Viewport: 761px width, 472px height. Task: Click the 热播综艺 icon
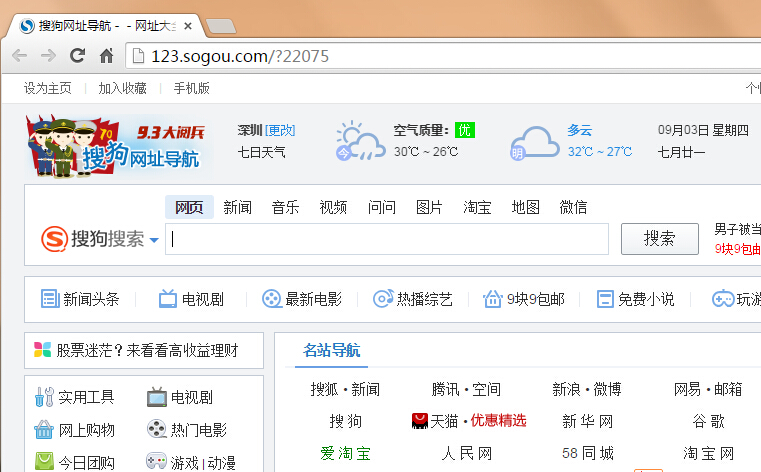[383, 299]
